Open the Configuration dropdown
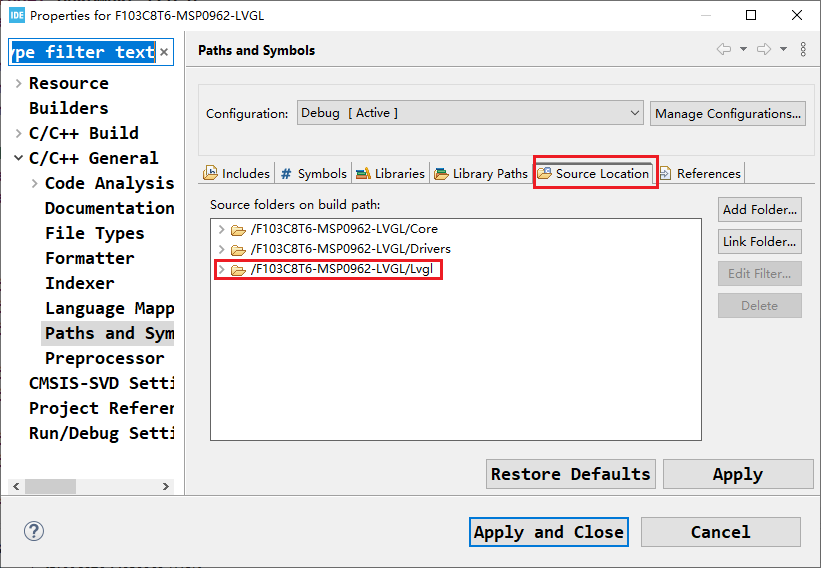 pos(470,113)
